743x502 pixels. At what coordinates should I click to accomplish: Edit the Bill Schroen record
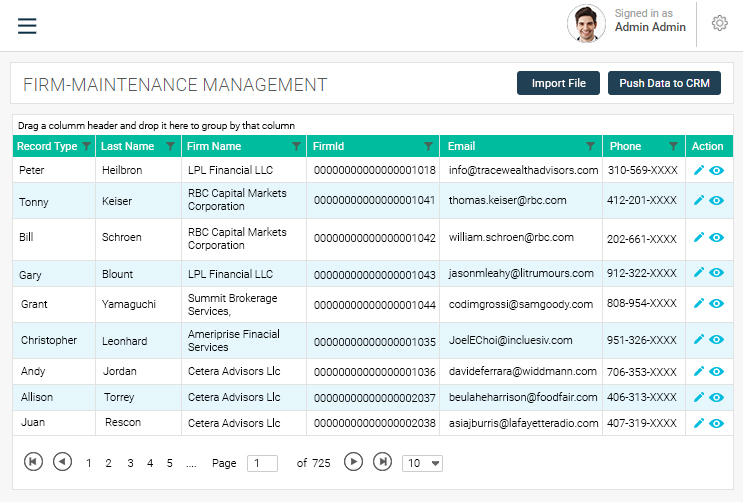(x=698, y=237)
